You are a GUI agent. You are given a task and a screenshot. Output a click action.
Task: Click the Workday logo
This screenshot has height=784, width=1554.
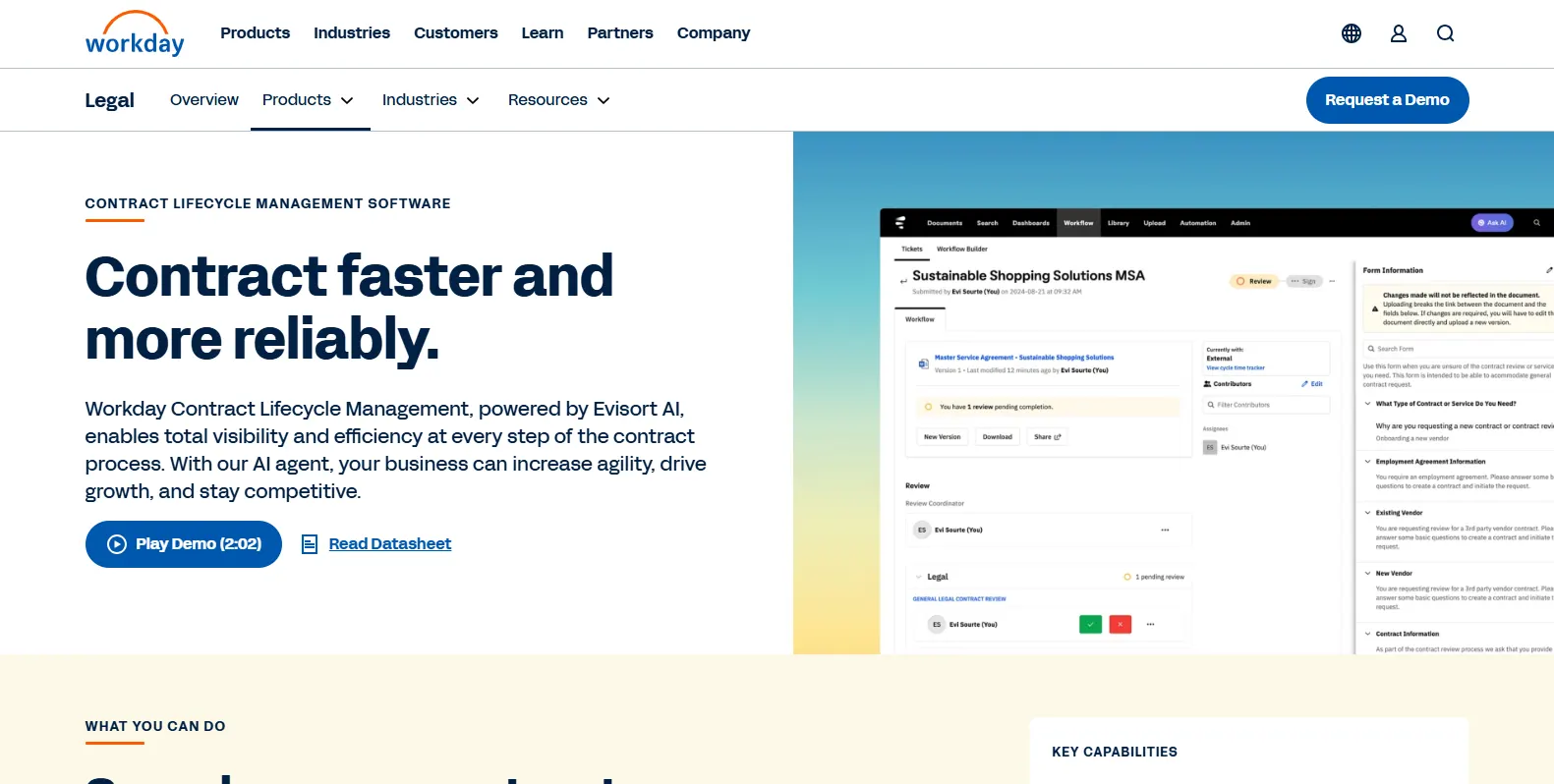click(135, 33)
